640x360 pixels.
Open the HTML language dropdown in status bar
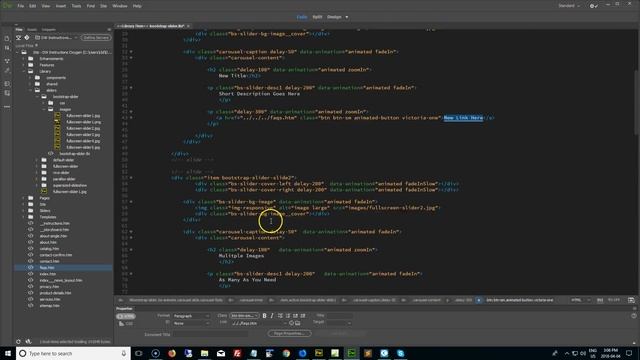point(580,300)
